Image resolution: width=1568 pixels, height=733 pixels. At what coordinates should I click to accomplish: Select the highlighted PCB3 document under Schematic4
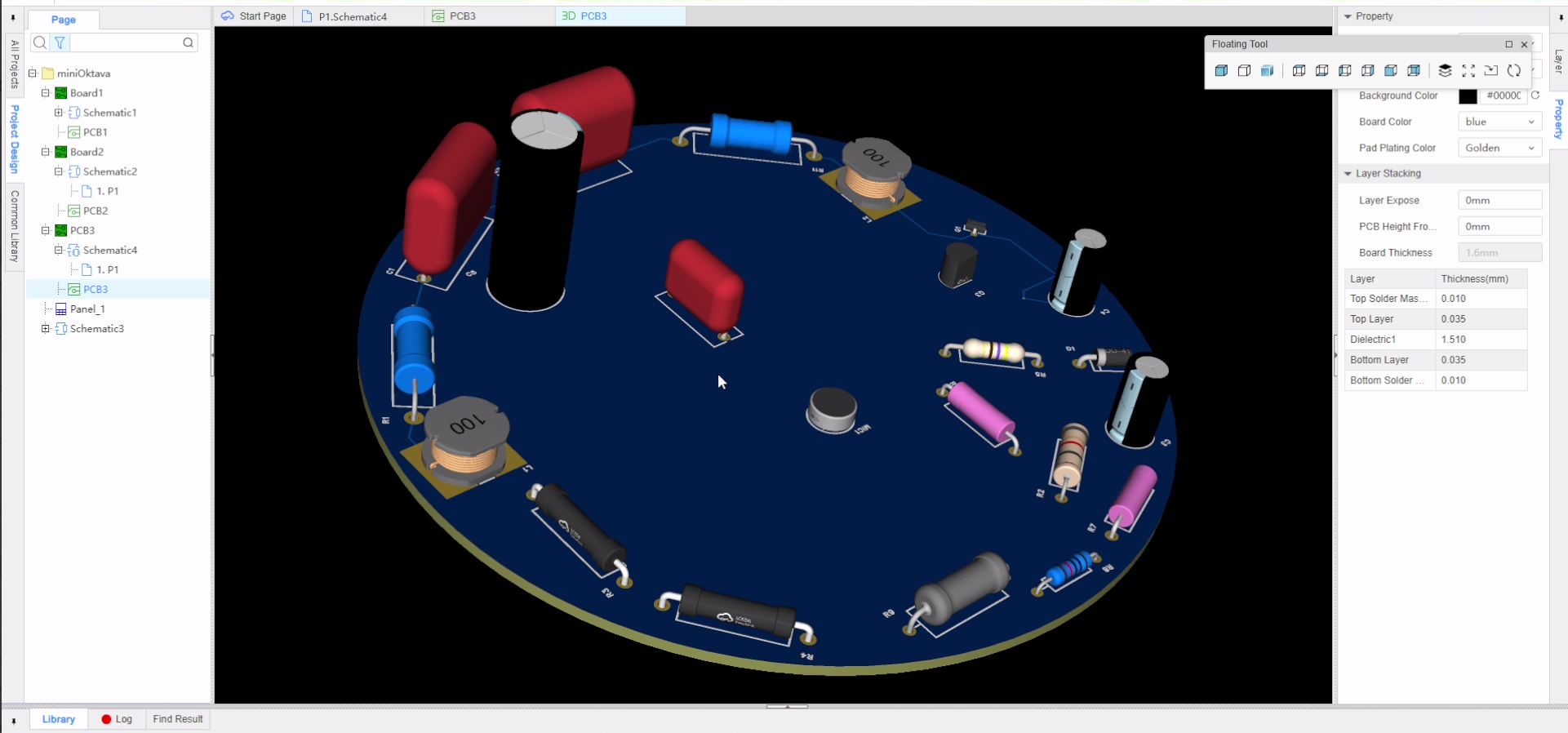(x=95, y=289)
